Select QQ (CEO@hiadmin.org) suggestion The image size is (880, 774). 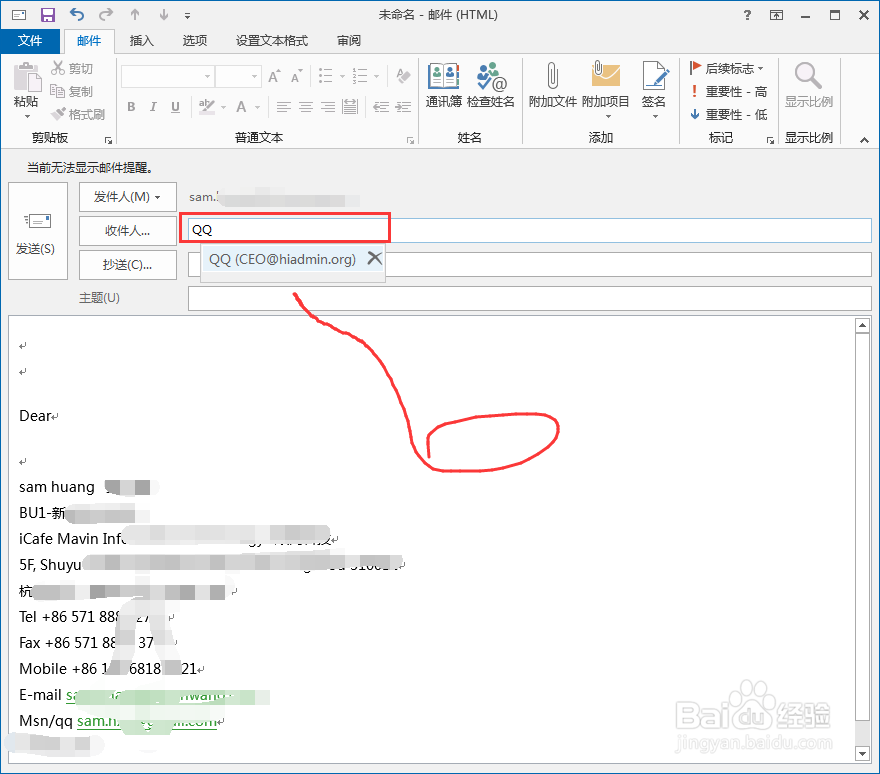[x=282, y=259]
